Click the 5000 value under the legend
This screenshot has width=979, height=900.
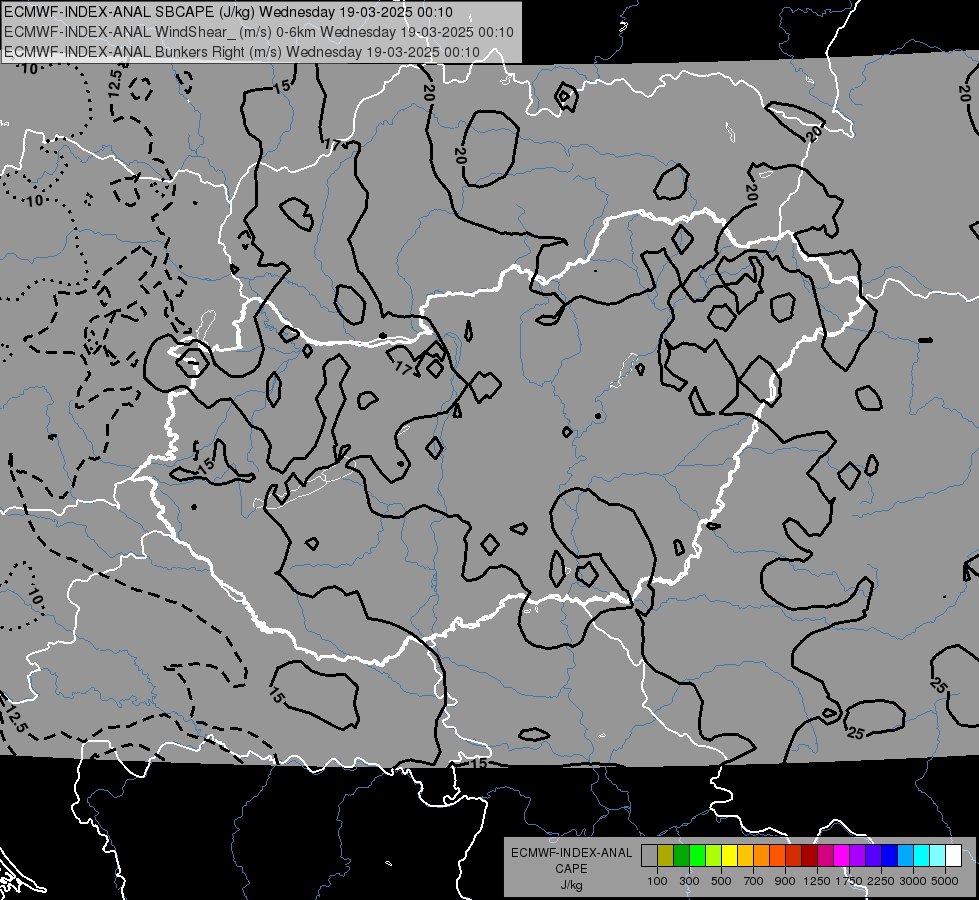point(945,881)
